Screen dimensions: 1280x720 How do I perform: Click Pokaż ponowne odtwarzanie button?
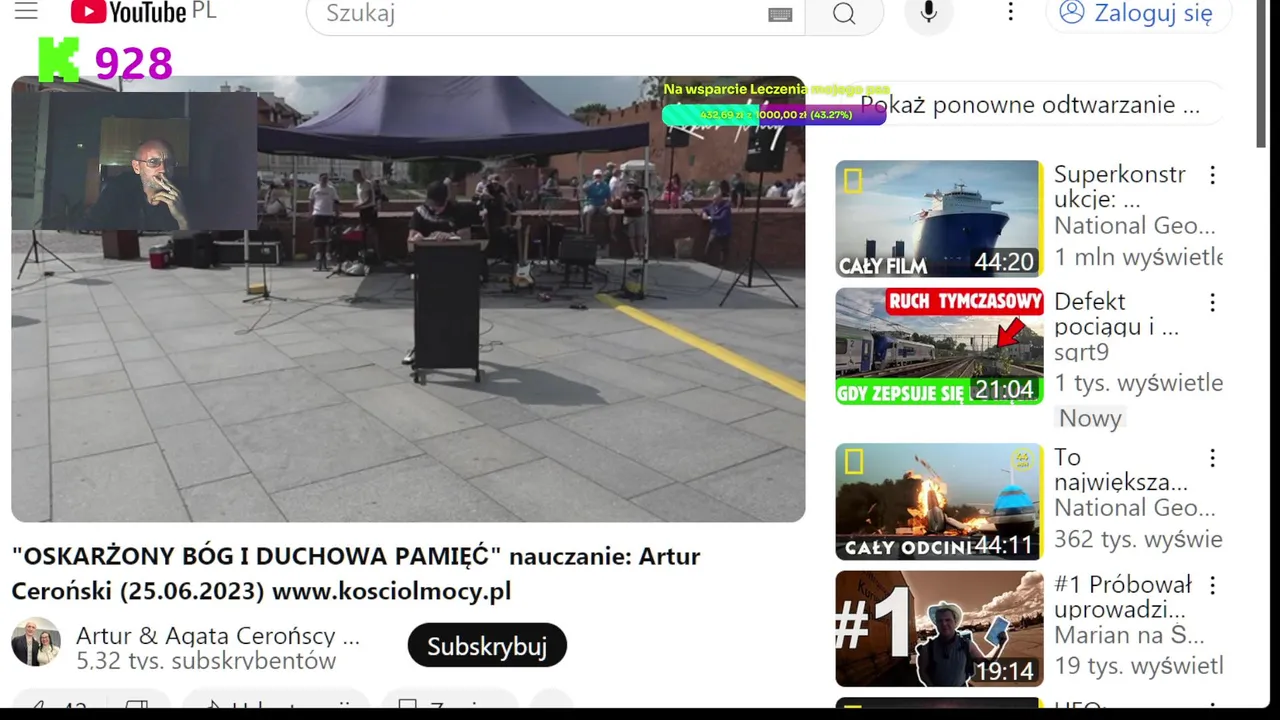coord(1030,105)
